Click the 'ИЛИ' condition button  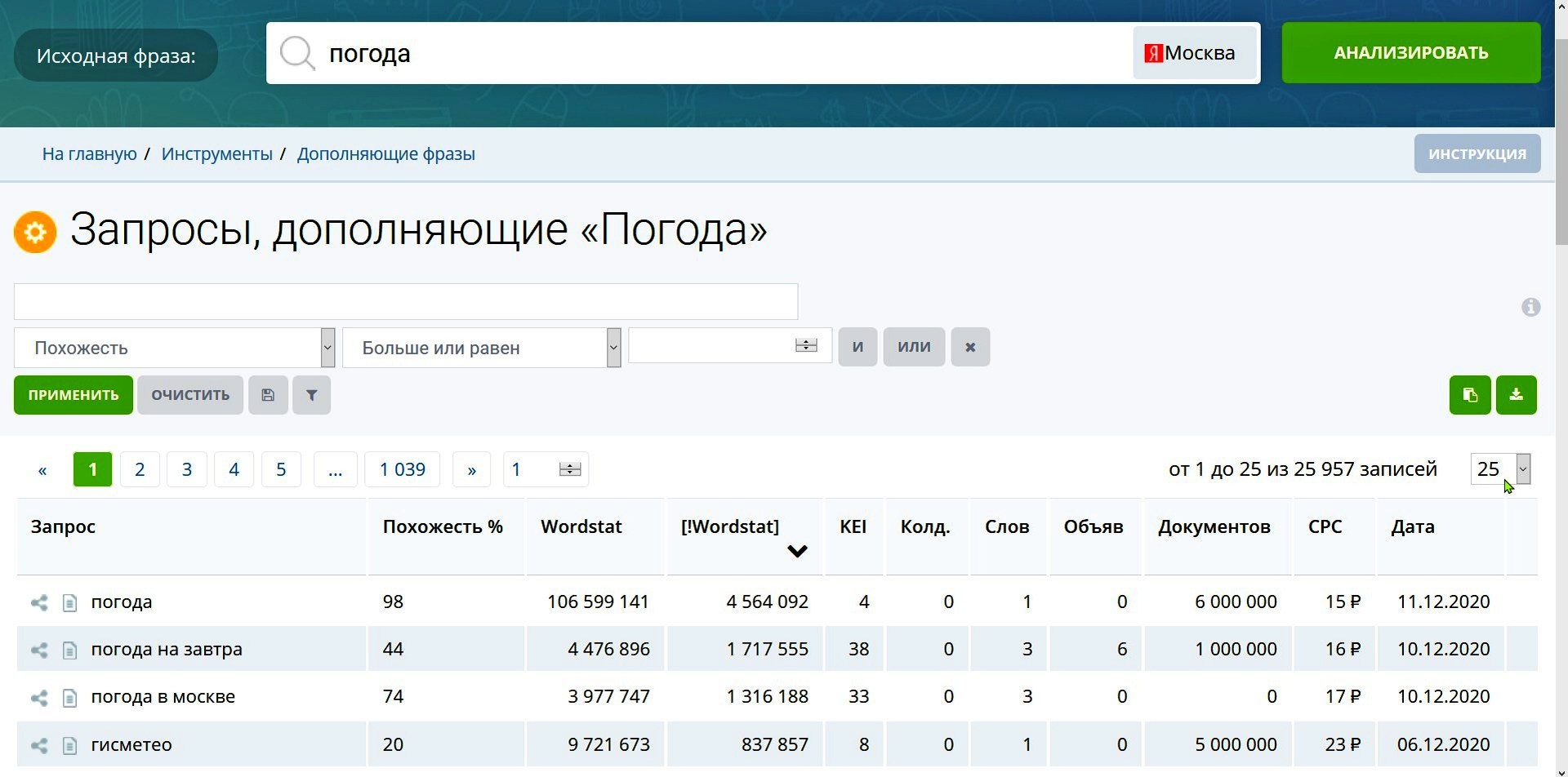pos(914,347)
